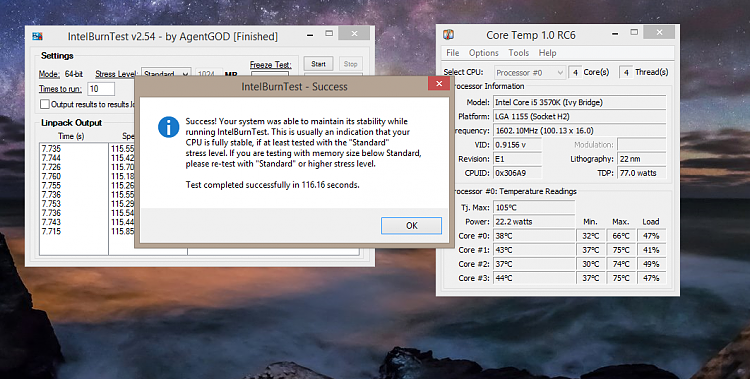Open the File menu in Core Temp
Viewport: 750px width, 379px height.
[x=452, y=53]
